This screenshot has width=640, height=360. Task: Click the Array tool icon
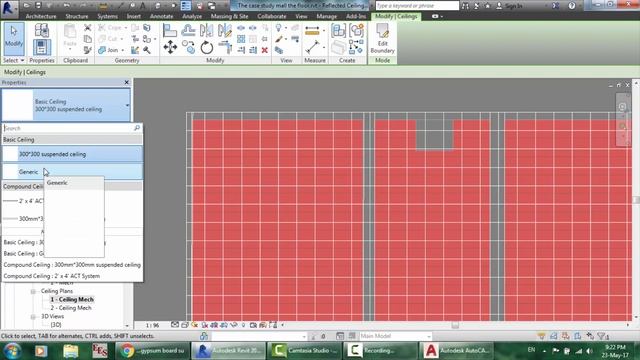click(241, 39)
